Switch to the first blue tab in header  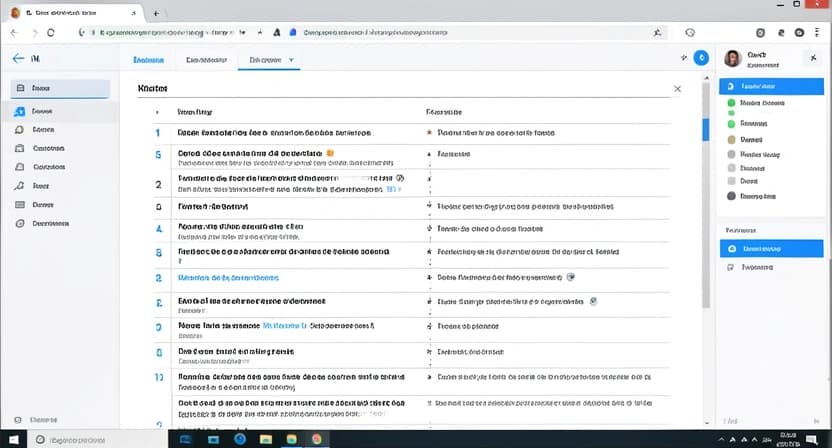(149, 60)
